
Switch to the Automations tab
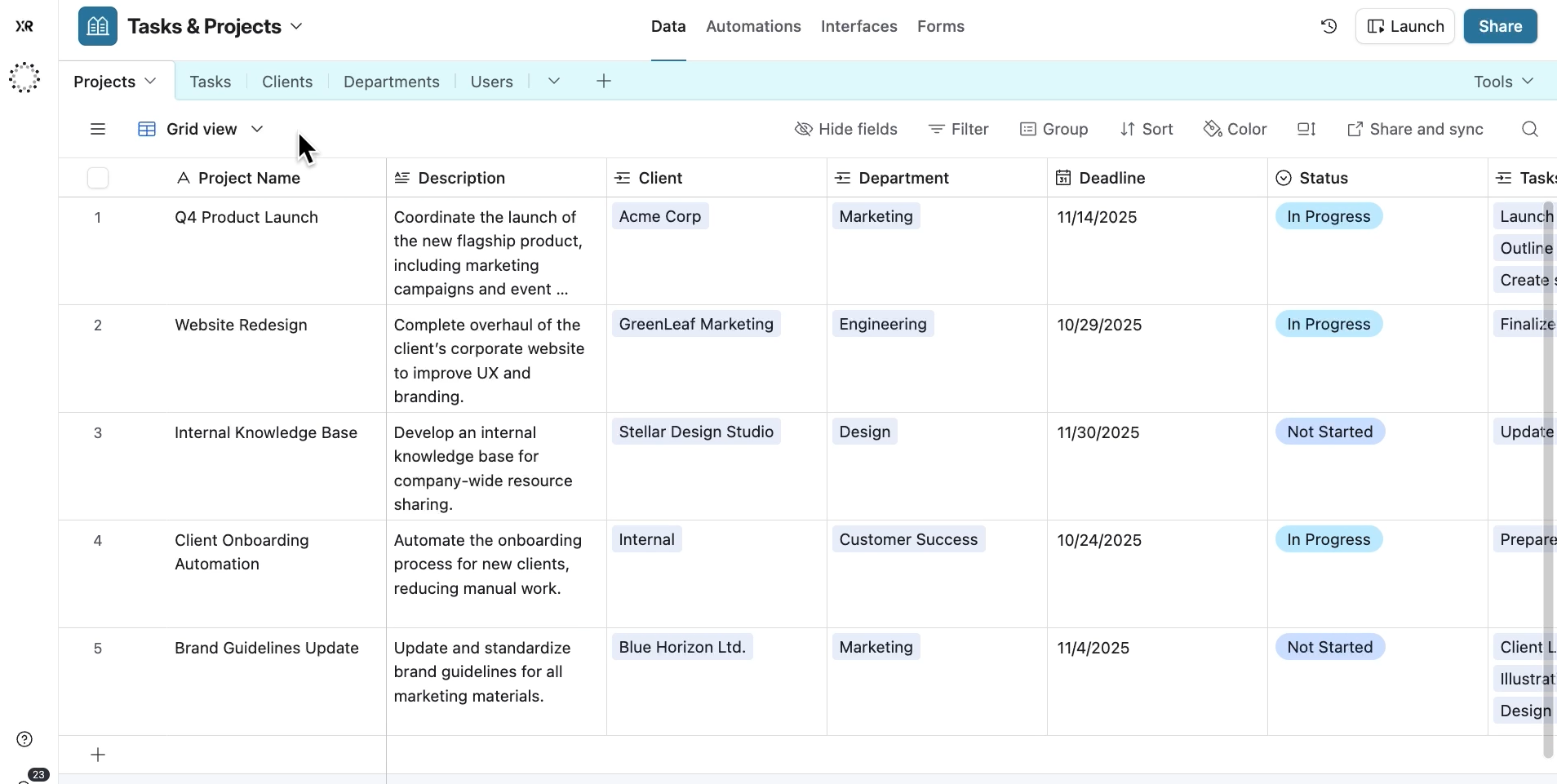(753, 26)
